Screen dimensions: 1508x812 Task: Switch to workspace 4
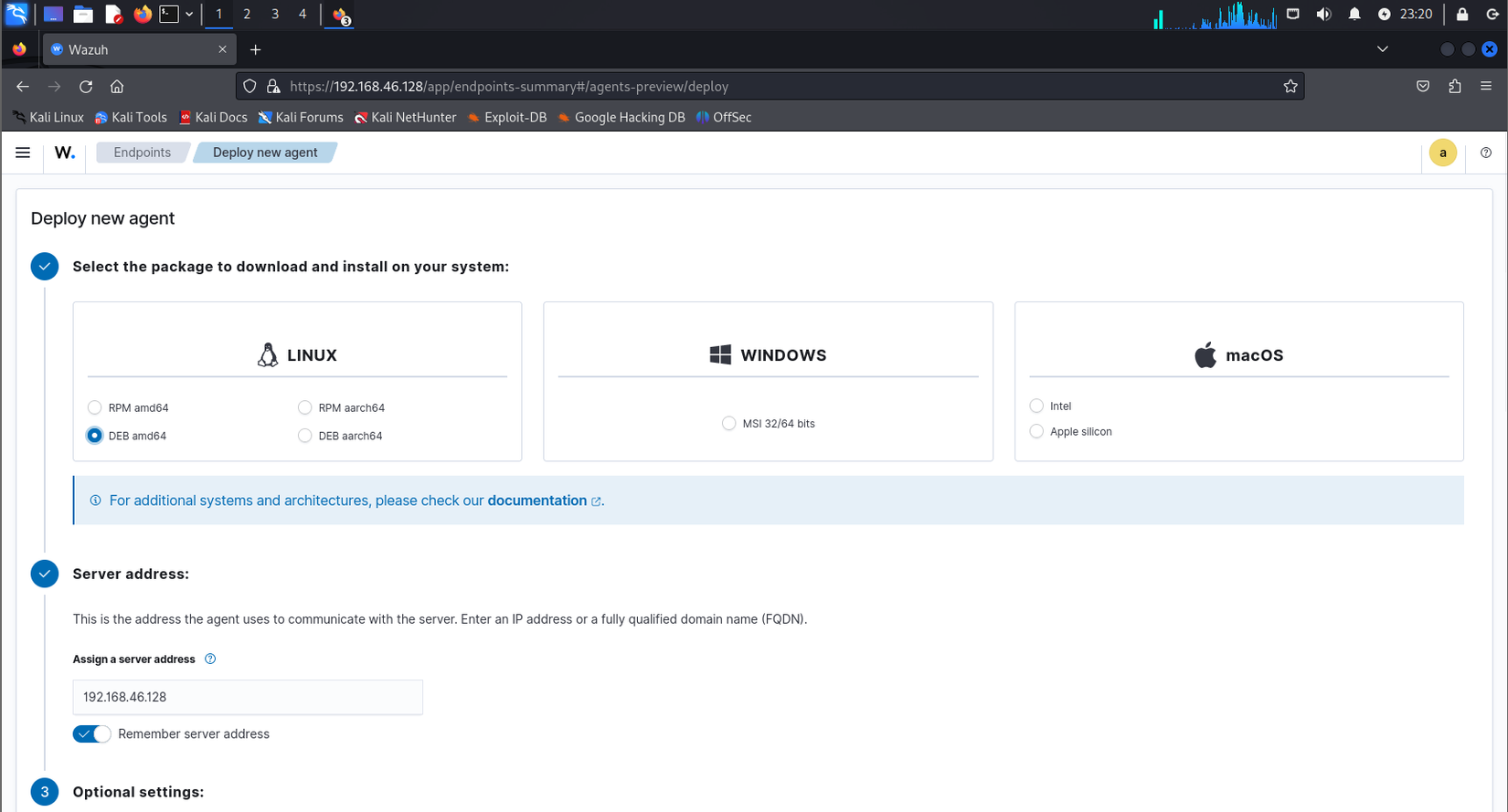pos(303,14)
